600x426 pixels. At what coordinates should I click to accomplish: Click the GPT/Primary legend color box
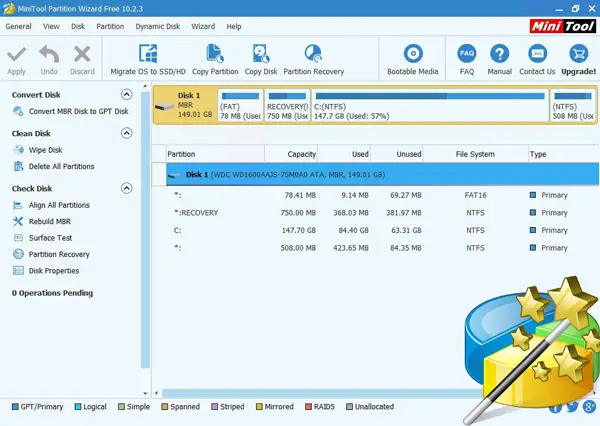(15, 407)
